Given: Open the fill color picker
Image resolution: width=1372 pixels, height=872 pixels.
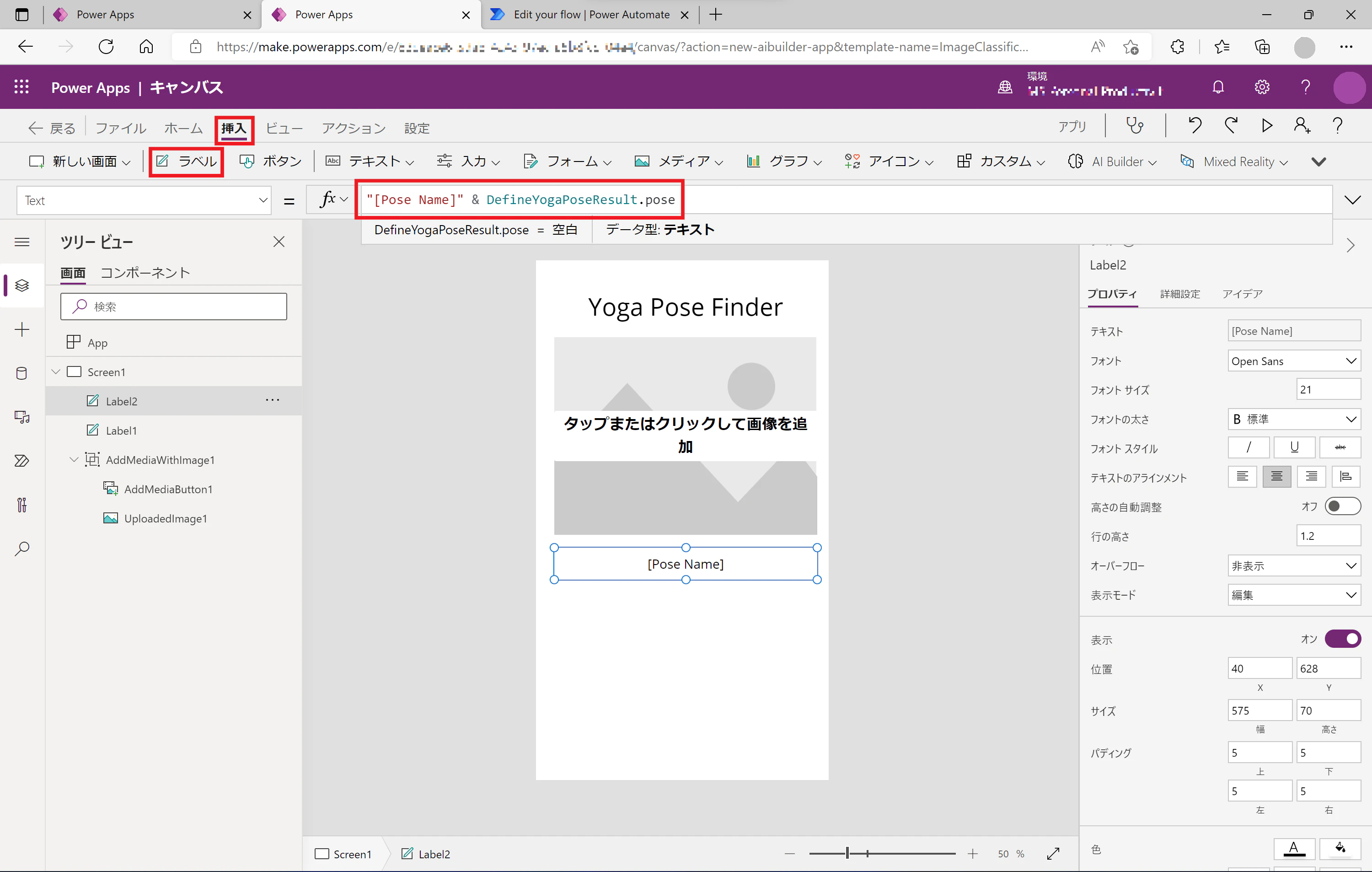Looking at the screenshot, I should point(1340,848).
